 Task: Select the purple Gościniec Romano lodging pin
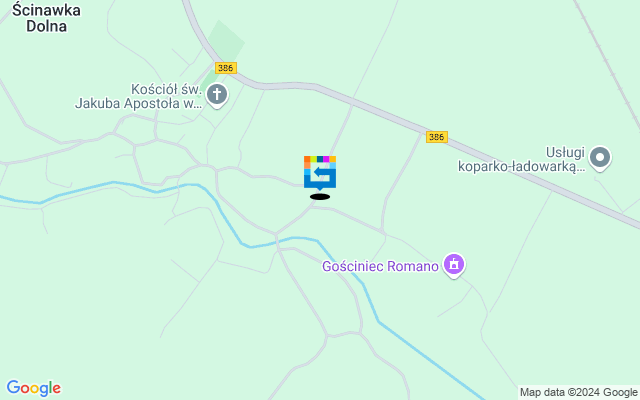(453, 265)
